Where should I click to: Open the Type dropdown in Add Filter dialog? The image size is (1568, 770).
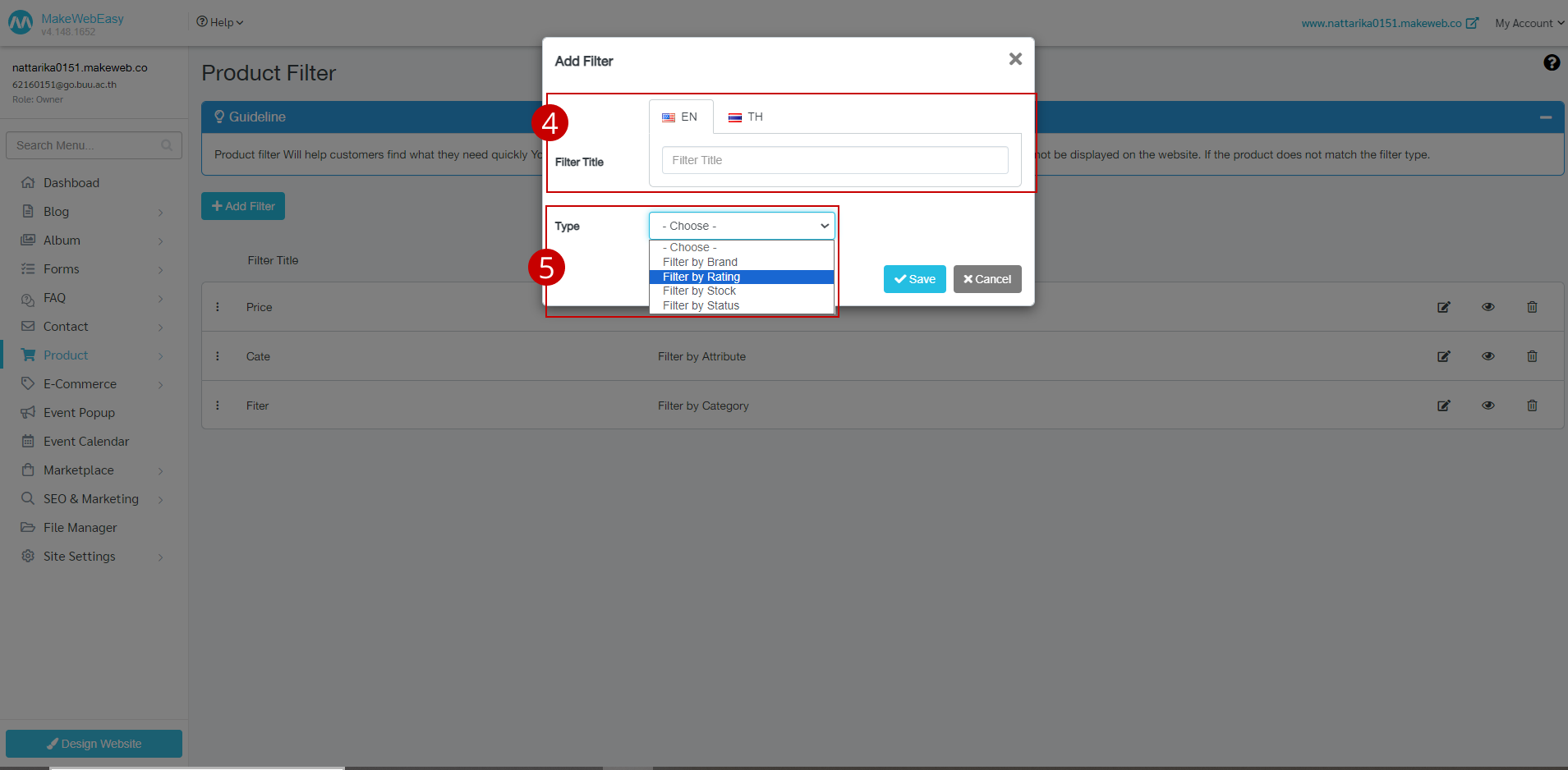click(741, 225)
